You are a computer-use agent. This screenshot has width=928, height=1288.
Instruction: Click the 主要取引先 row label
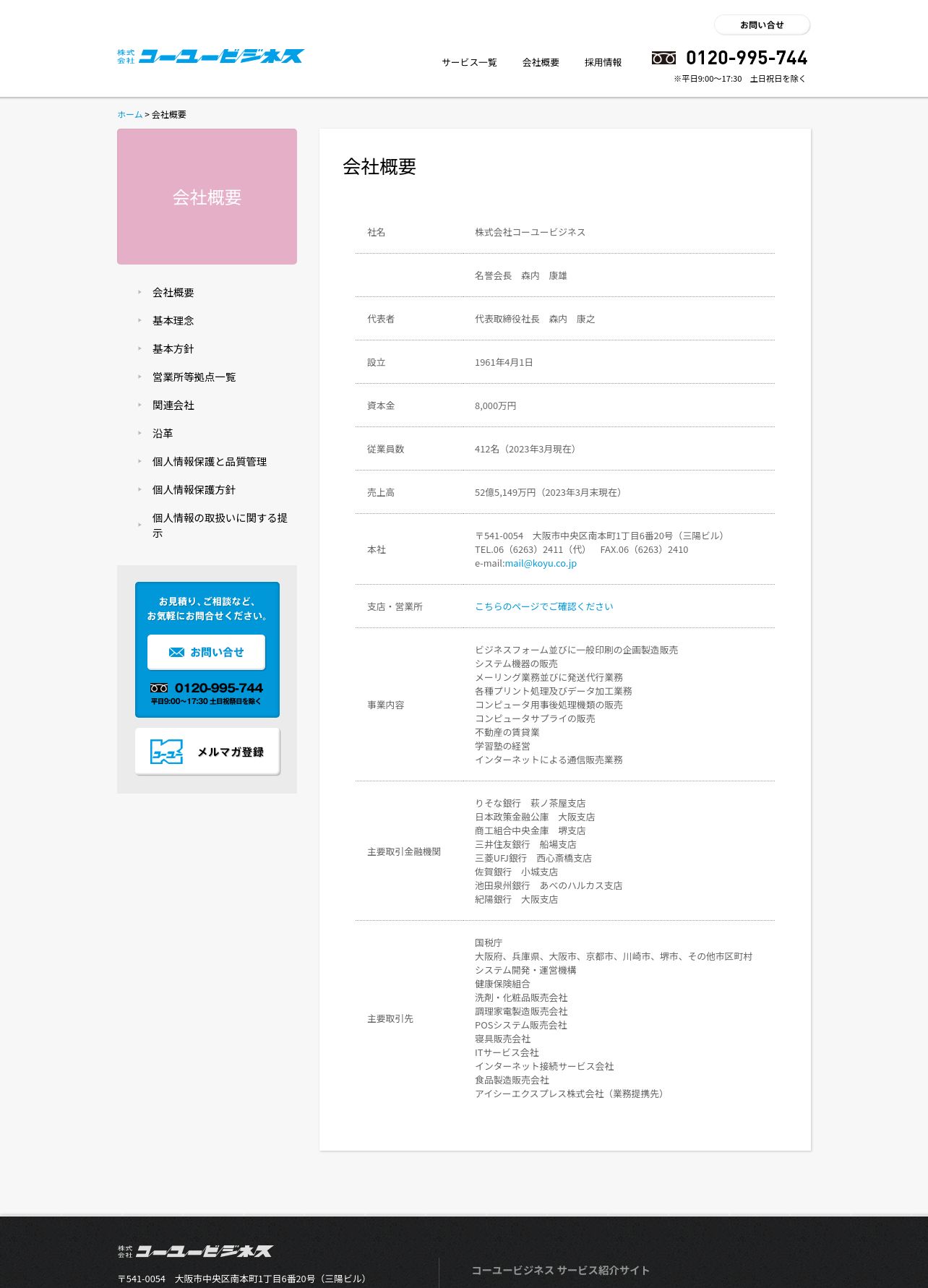click(390, 1019)
